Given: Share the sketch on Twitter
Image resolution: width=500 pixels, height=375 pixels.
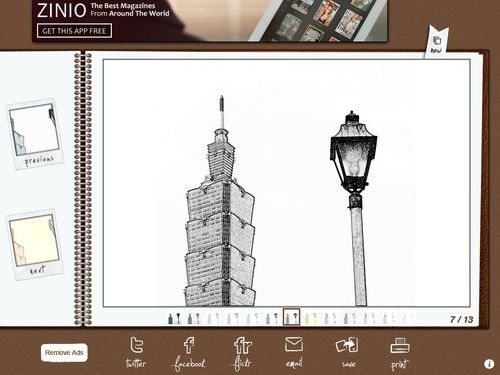Looking at the screenshot, I should 136,353.
